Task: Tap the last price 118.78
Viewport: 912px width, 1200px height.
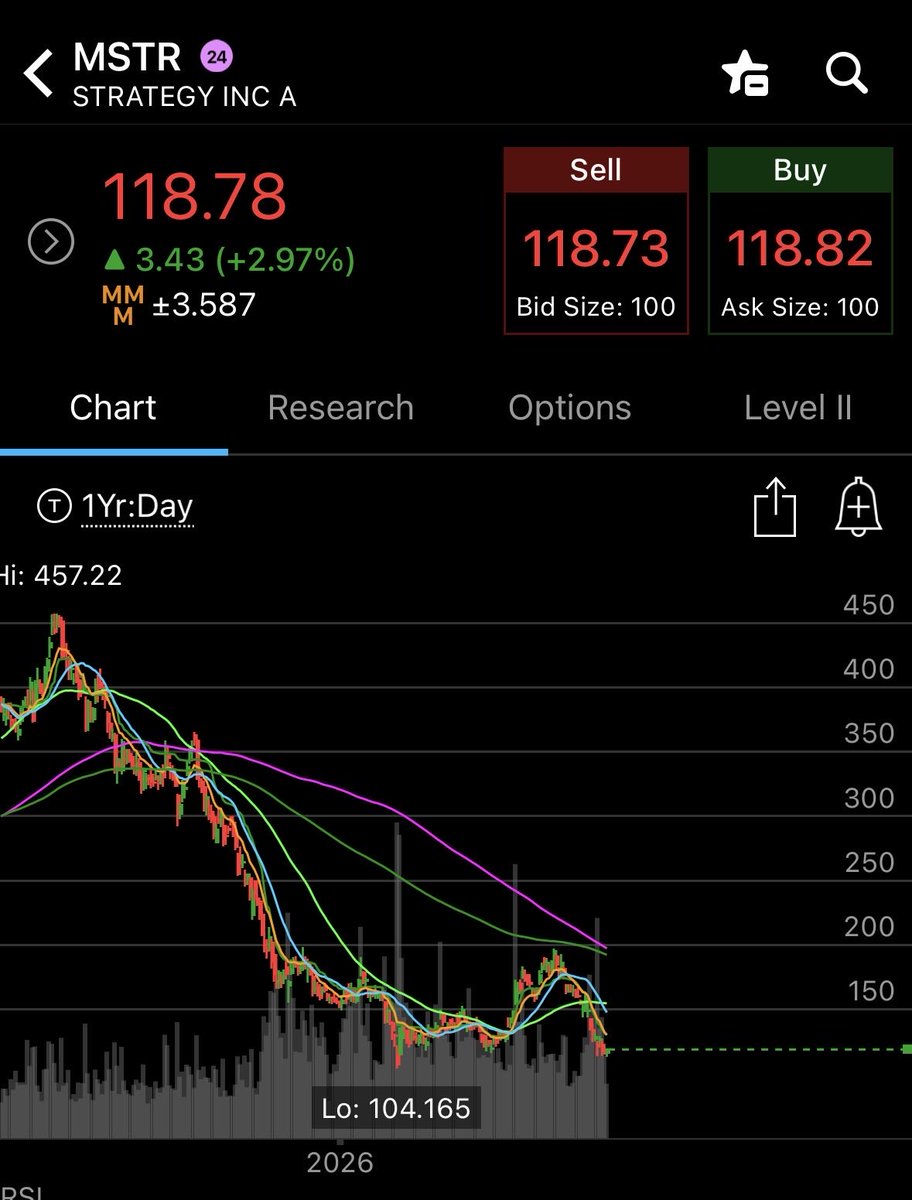Action: [x=195, y=197]
